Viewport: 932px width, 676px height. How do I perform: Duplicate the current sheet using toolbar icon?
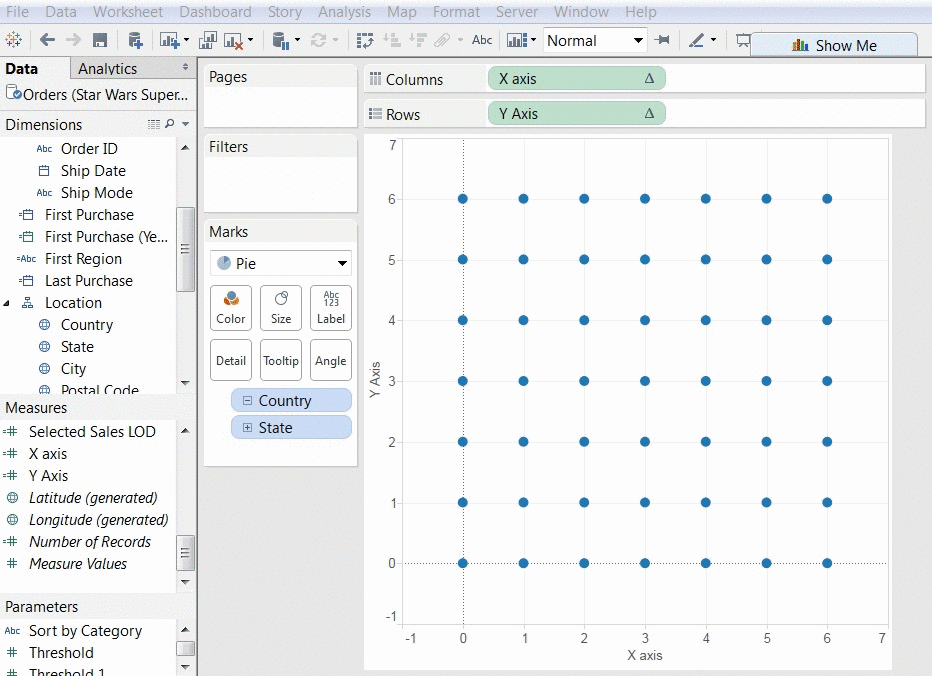pyautogui.click(x=207, y=40)
